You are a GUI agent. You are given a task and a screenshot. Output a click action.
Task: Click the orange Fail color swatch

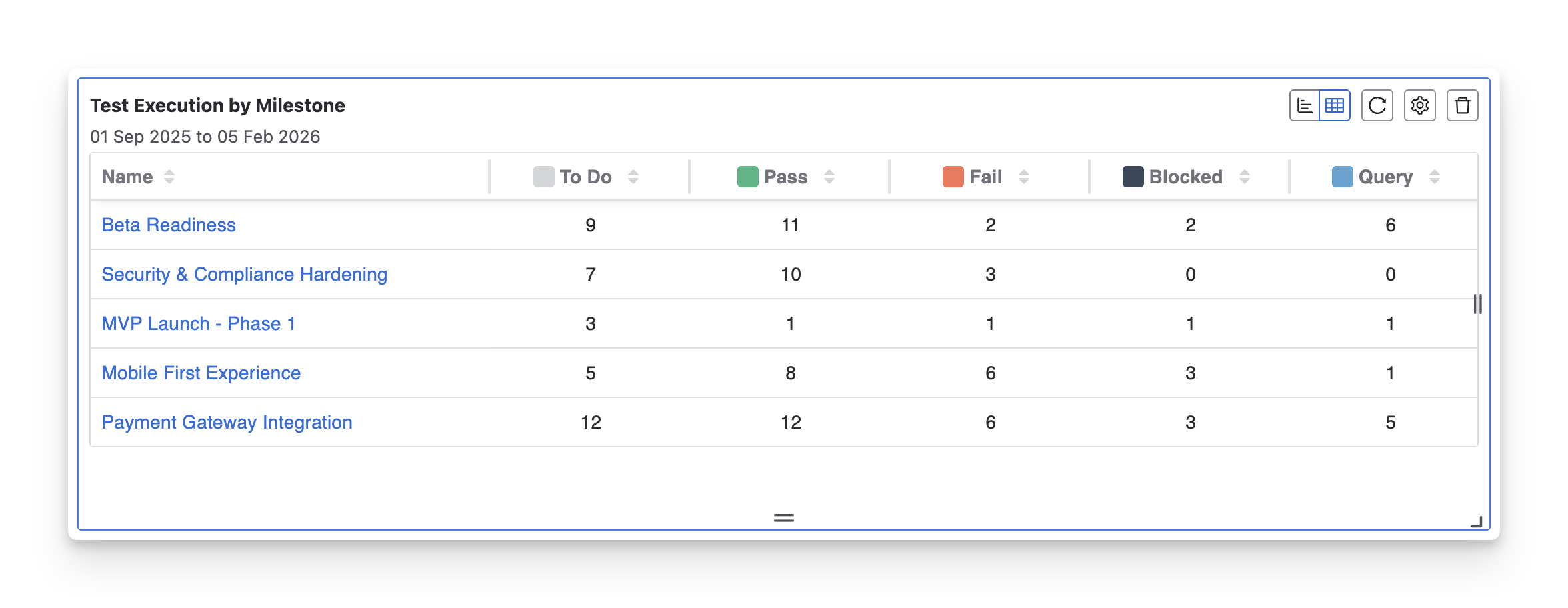(x=953, y=177)
